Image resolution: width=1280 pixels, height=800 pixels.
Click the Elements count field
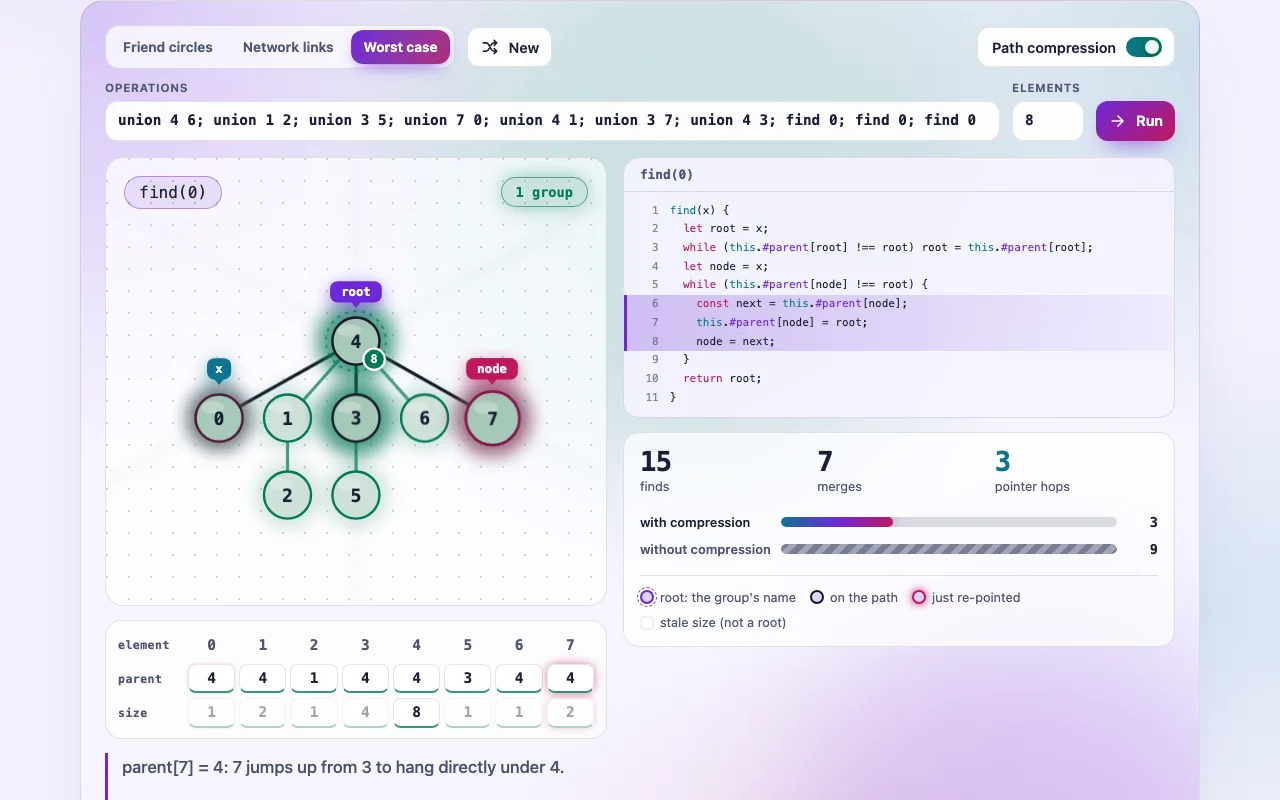1048,121
